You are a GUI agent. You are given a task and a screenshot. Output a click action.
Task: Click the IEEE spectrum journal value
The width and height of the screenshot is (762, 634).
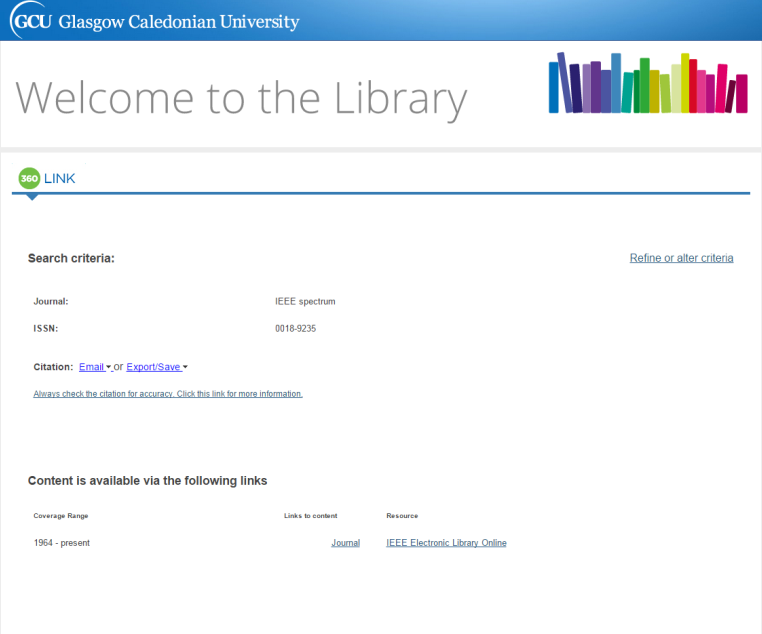tap(305, 301)
